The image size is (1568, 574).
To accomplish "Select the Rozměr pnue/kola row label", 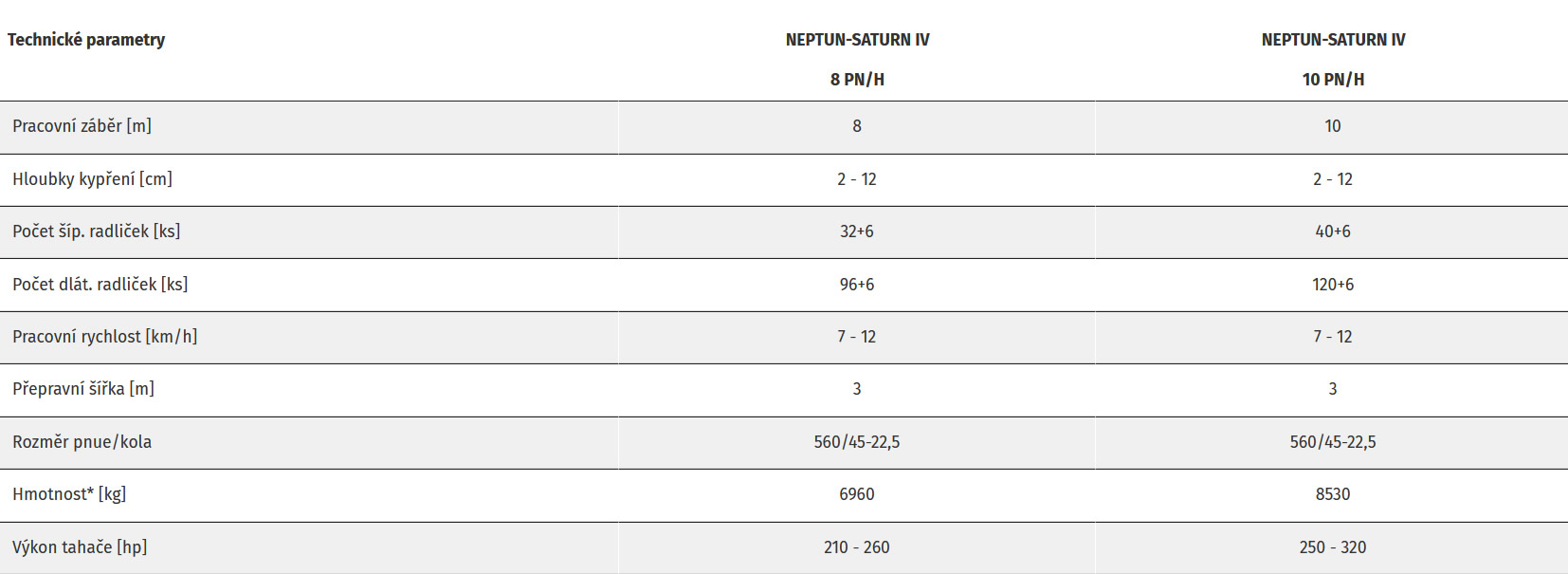I will [x=82, y=442].
